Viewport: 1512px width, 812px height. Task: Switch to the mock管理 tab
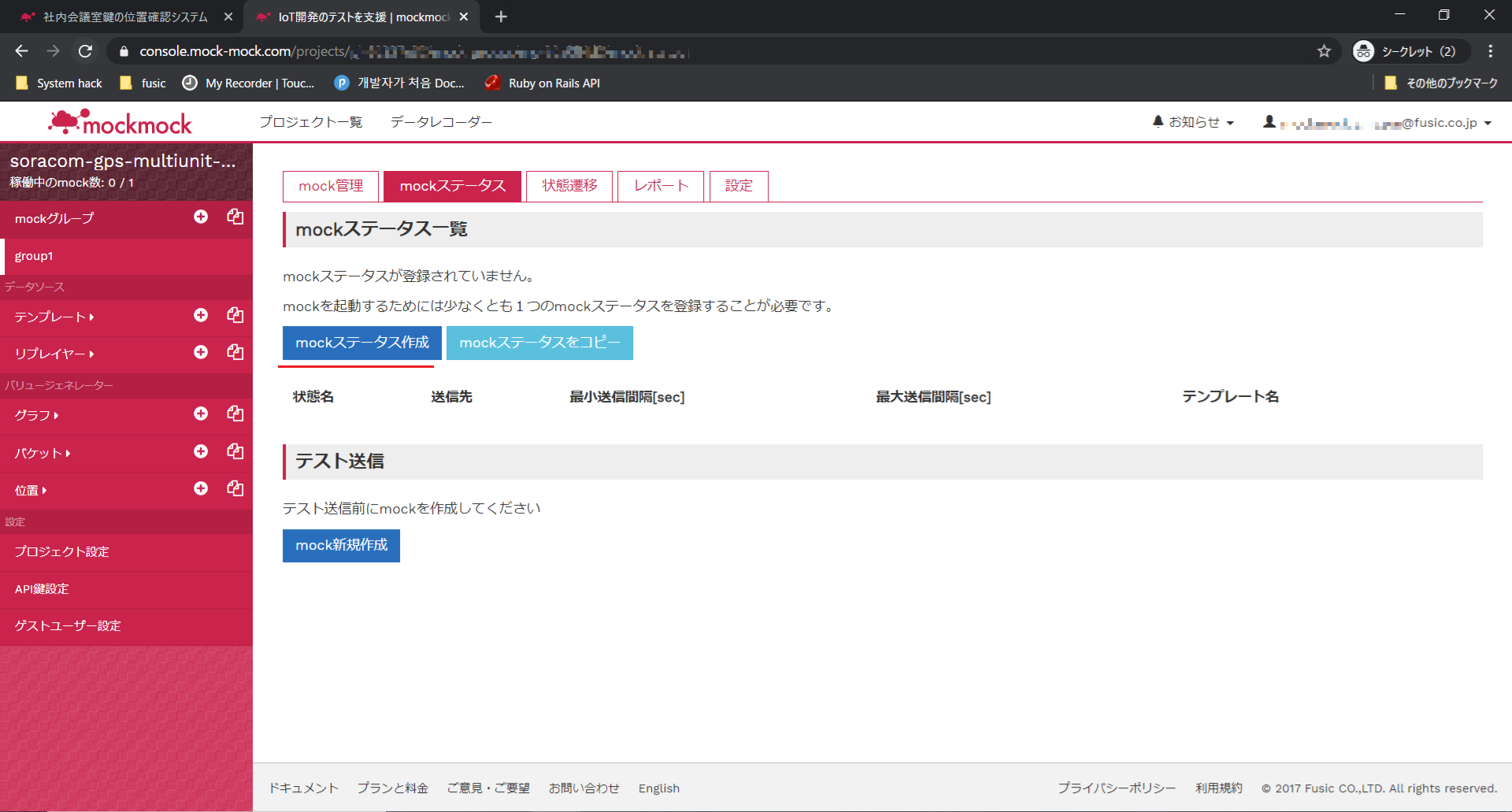pyautogui.click(x=331, y=186)
